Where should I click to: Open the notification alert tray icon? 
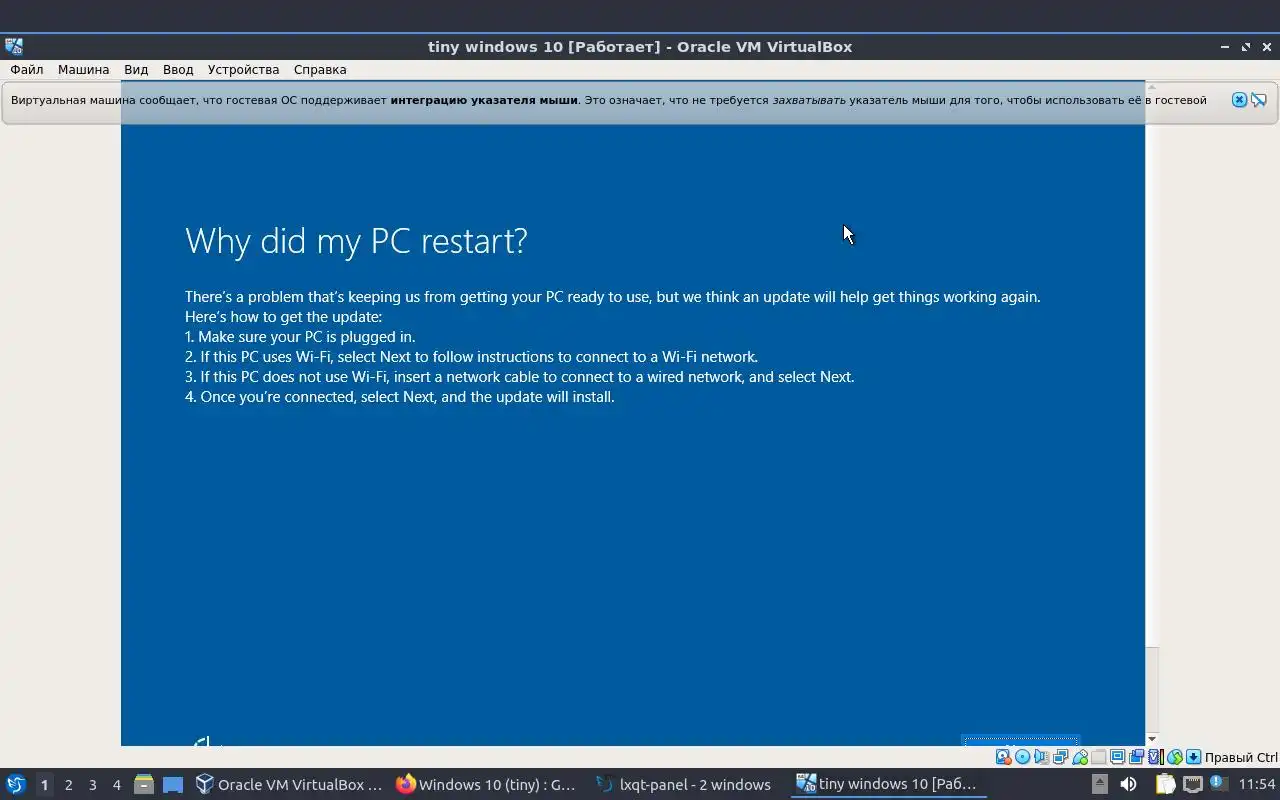coord(1218,783)
